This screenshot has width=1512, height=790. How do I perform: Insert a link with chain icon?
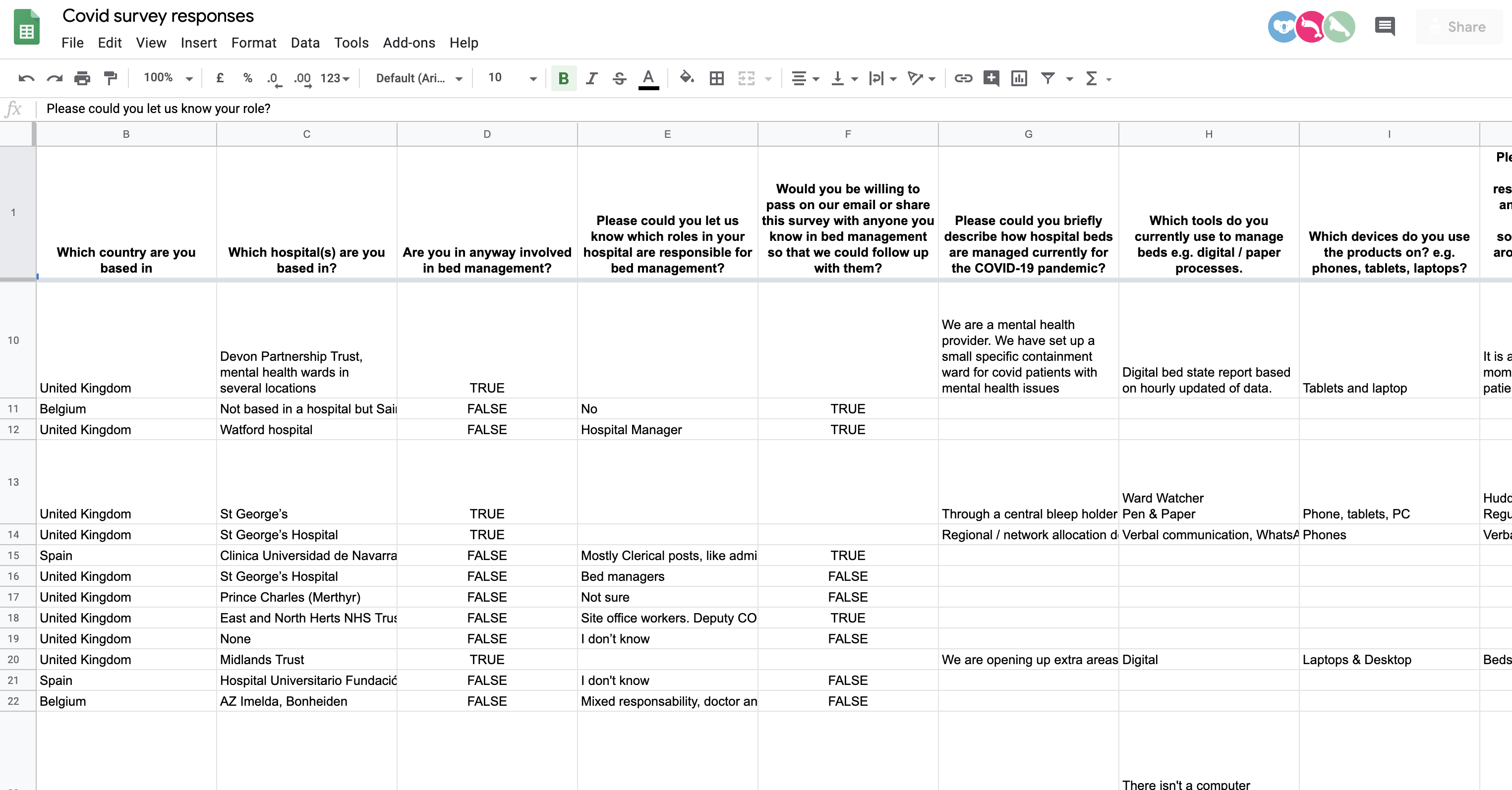(963, 78)
